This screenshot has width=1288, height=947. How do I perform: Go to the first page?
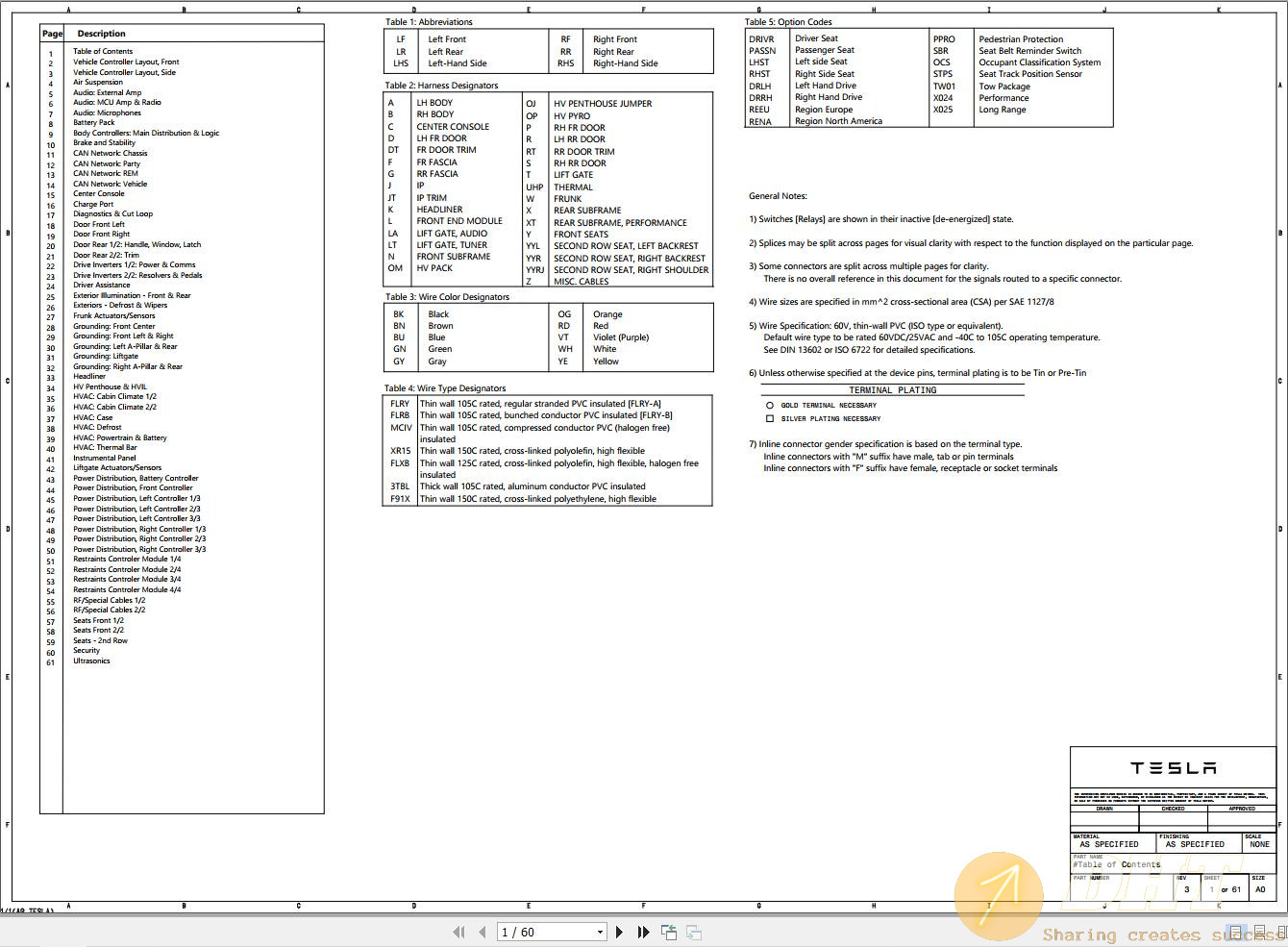458,932
